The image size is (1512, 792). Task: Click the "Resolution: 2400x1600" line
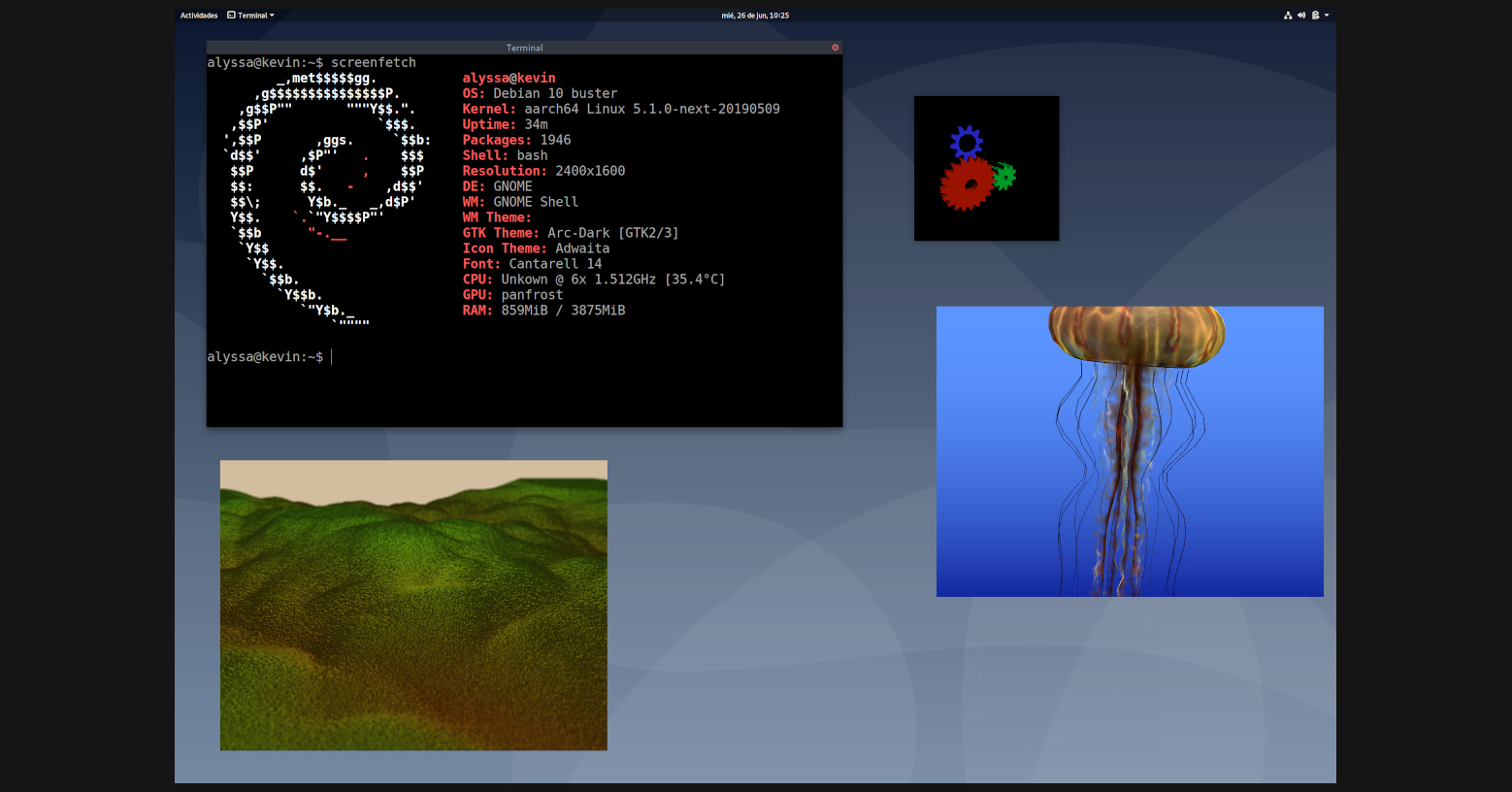(x=543, y=171)
